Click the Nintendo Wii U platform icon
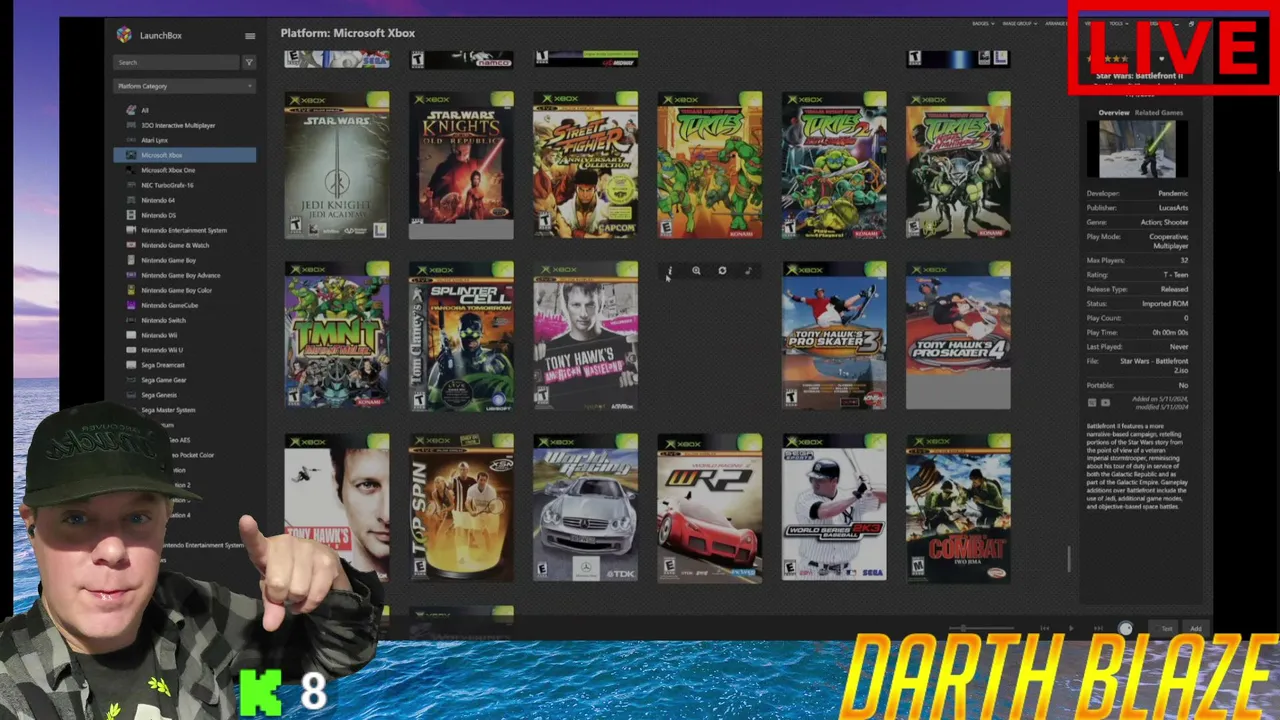Image resolution: width=1280 pixels, height=720 pixels. tap(131, 350)
